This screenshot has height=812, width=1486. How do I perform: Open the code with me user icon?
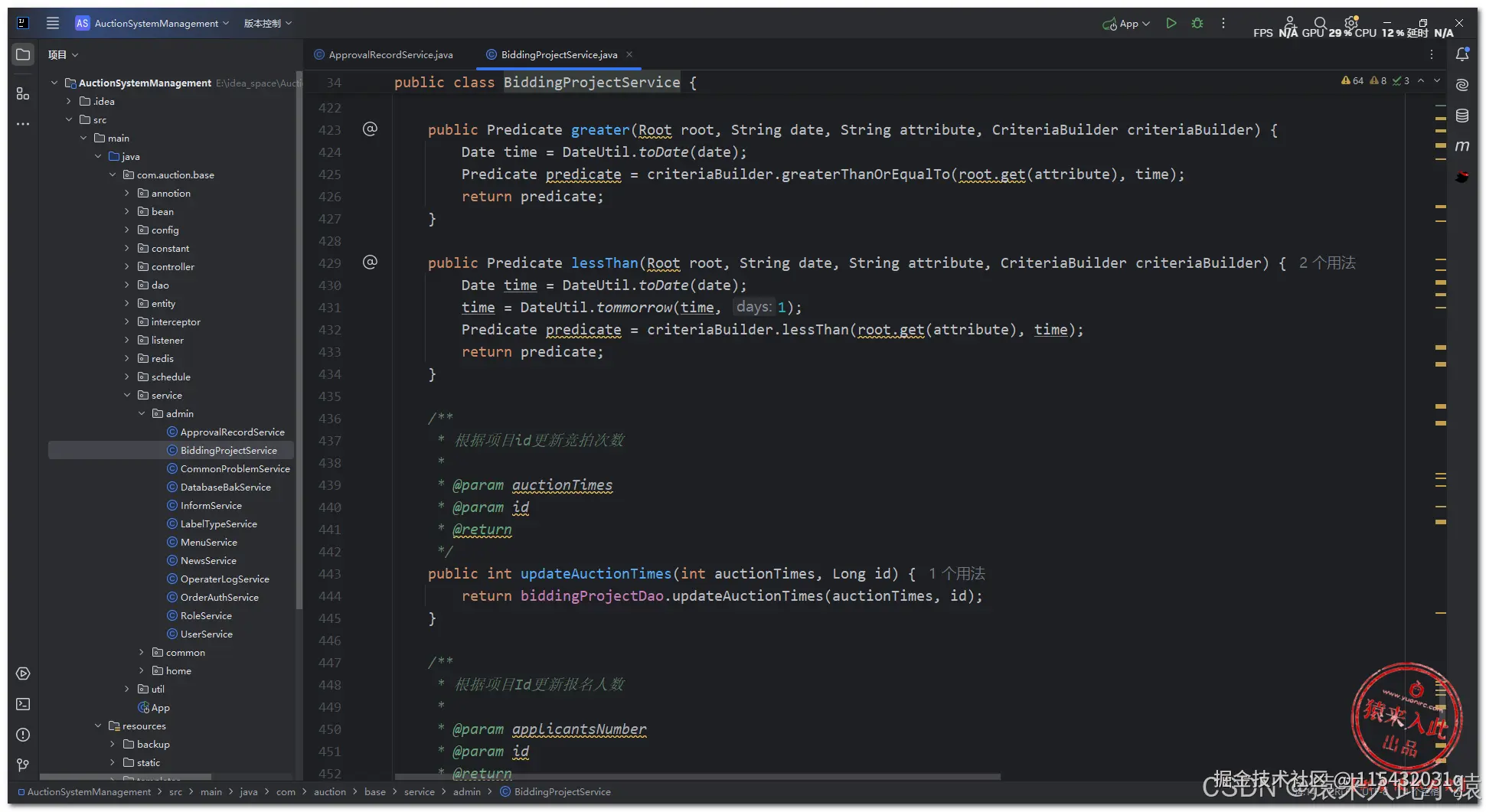1289,23
